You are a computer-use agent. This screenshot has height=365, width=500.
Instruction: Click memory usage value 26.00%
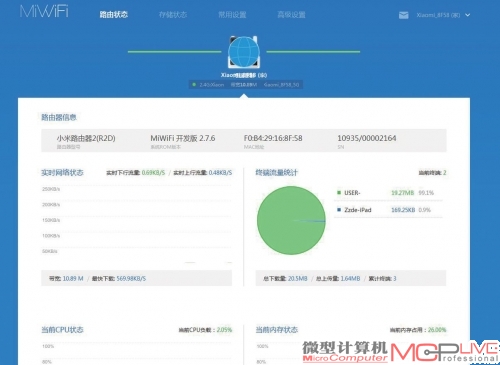pos(437,330)
